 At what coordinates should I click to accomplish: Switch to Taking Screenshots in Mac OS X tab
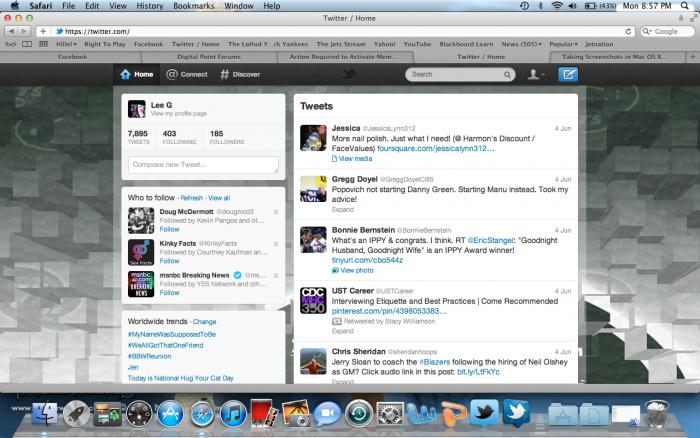[x=619, y=57]
